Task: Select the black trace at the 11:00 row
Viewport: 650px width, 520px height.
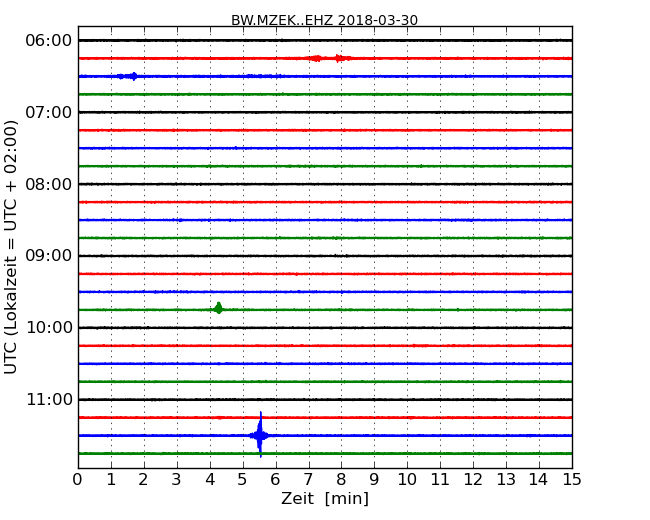Action: (x=400, y=399)
